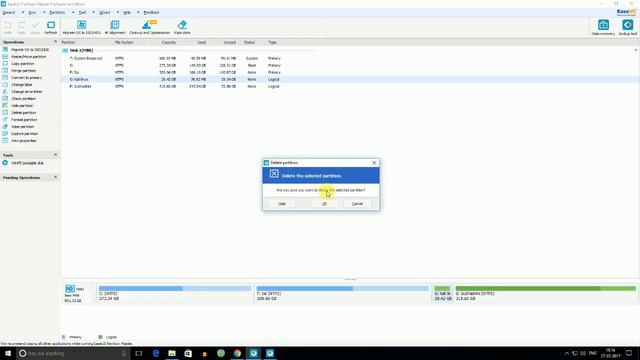Click the File System column header
The image size is (640, 360).
click(x=124, y=42)
